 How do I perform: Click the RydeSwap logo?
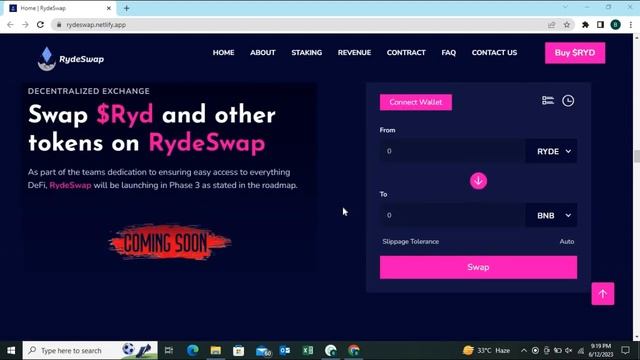tap(71, 59)
